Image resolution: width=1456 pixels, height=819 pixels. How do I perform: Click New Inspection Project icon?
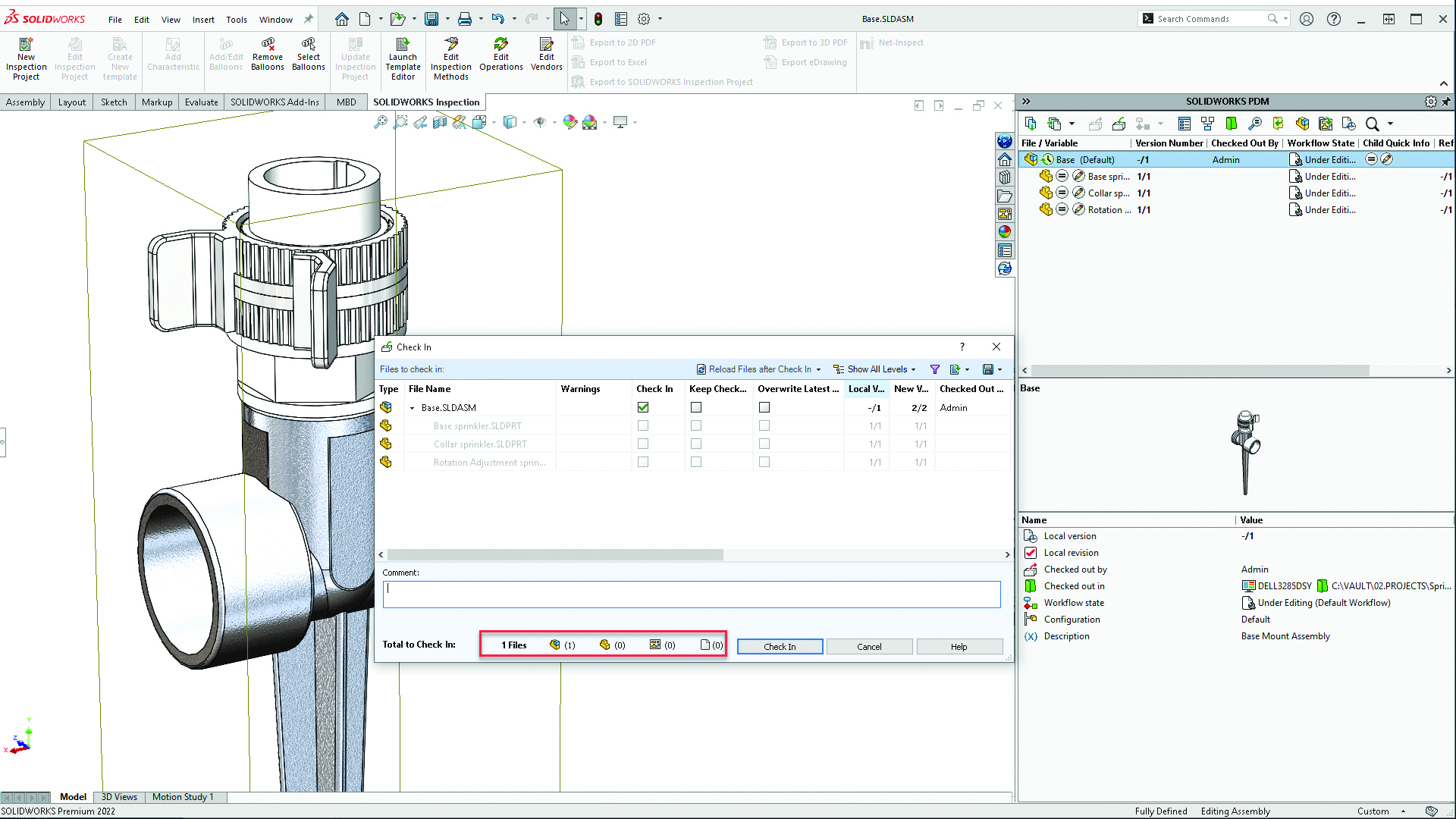pyautogui.click(x=26, y=59)
